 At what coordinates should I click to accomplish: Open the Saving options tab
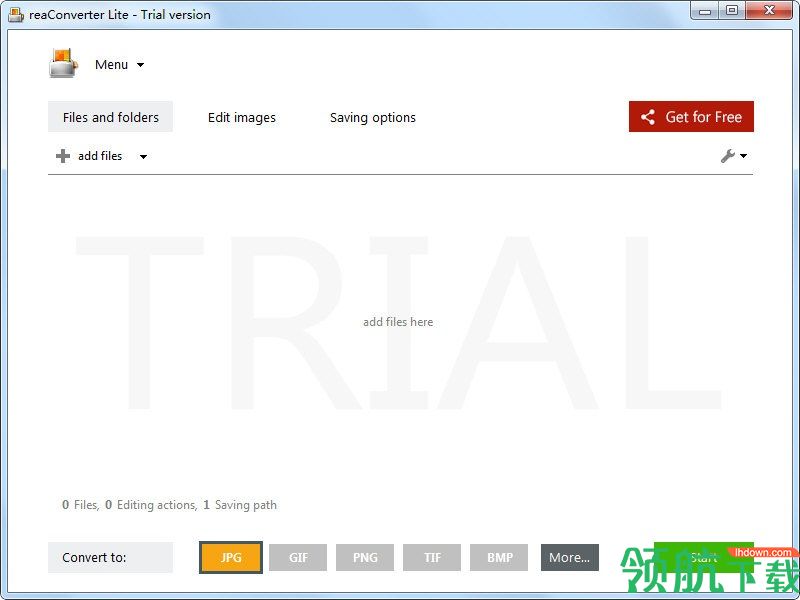point(372,117)
